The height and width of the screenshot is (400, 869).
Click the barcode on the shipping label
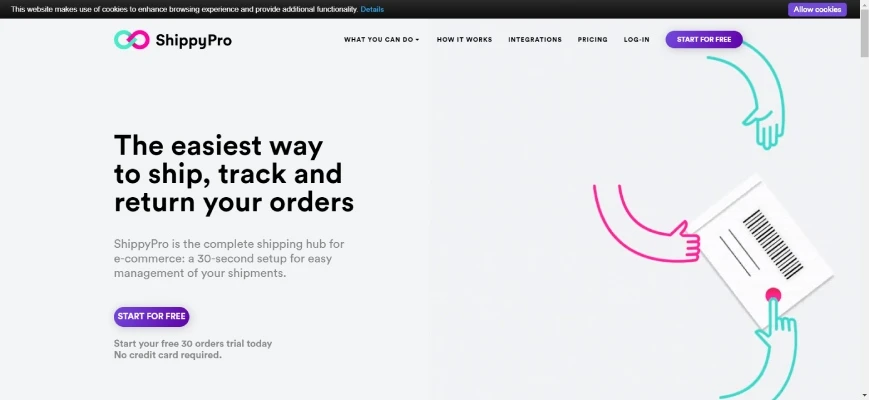click(x=773, y=244)
